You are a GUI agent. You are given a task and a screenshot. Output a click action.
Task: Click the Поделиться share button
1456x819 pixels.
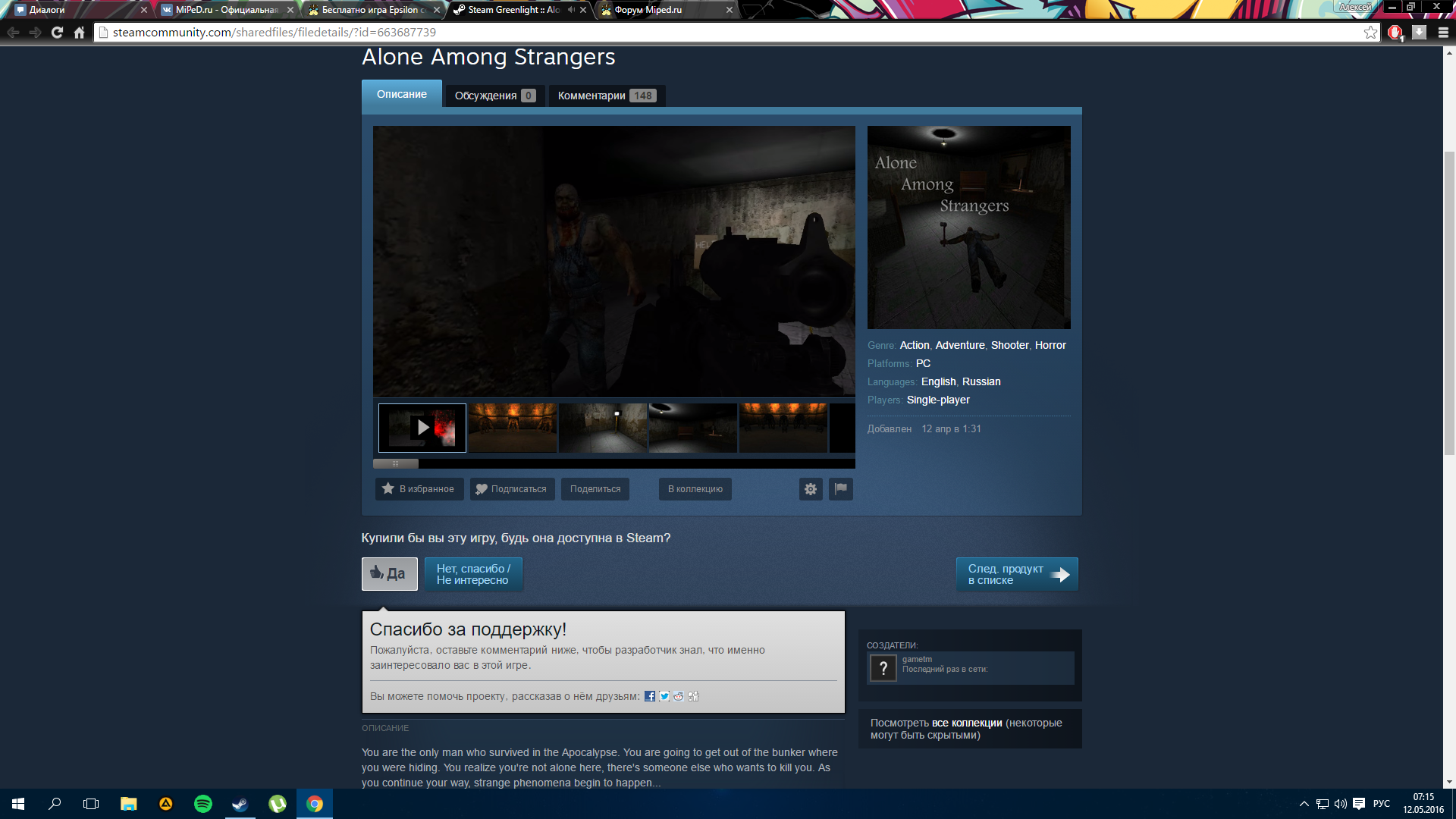pyautogui.click(x=595, y=489)
